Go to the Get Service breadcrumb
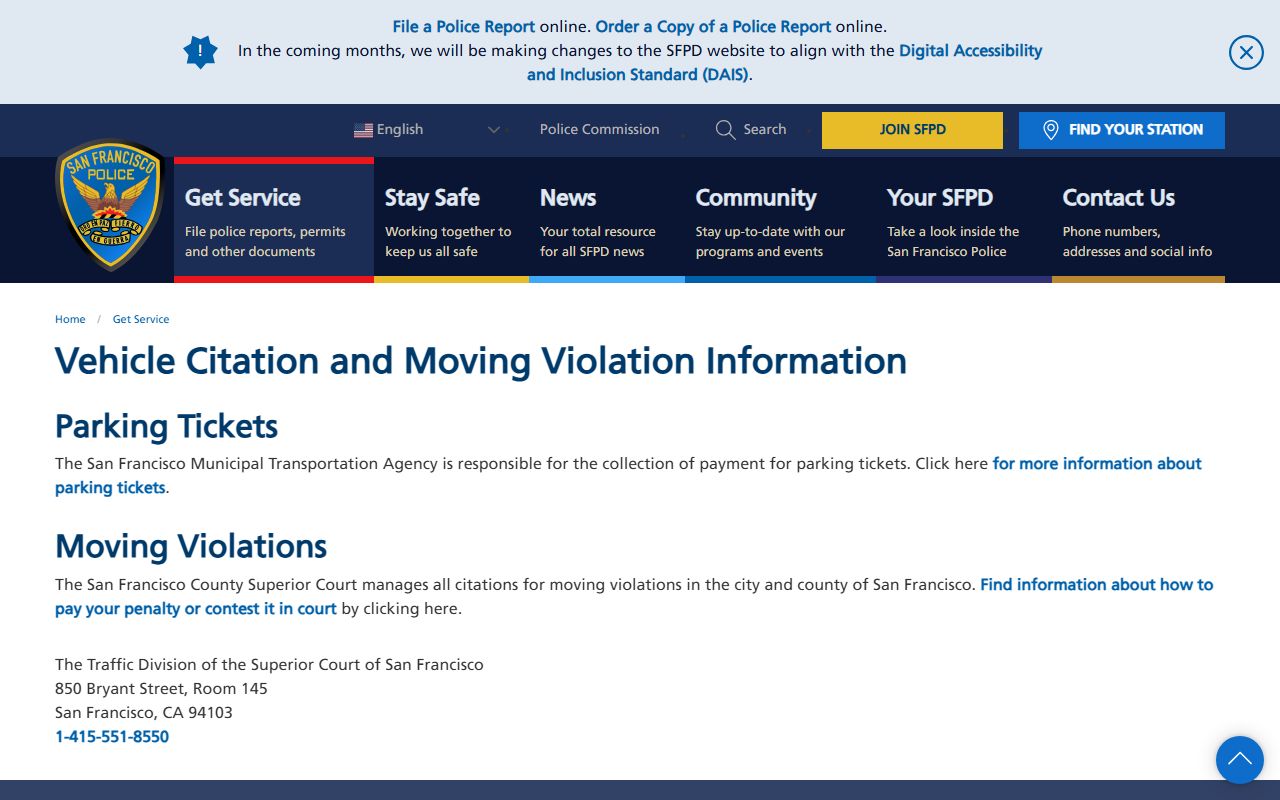 [141, 319]
